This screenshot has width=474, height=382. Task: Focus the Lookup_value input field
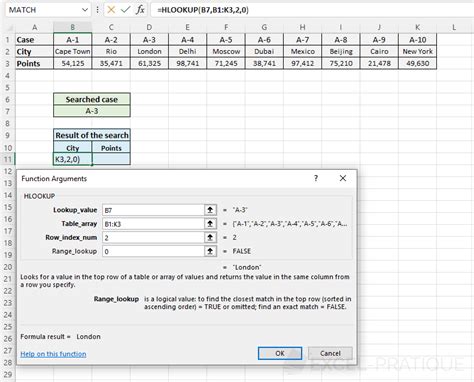click(x=153, y=210)
